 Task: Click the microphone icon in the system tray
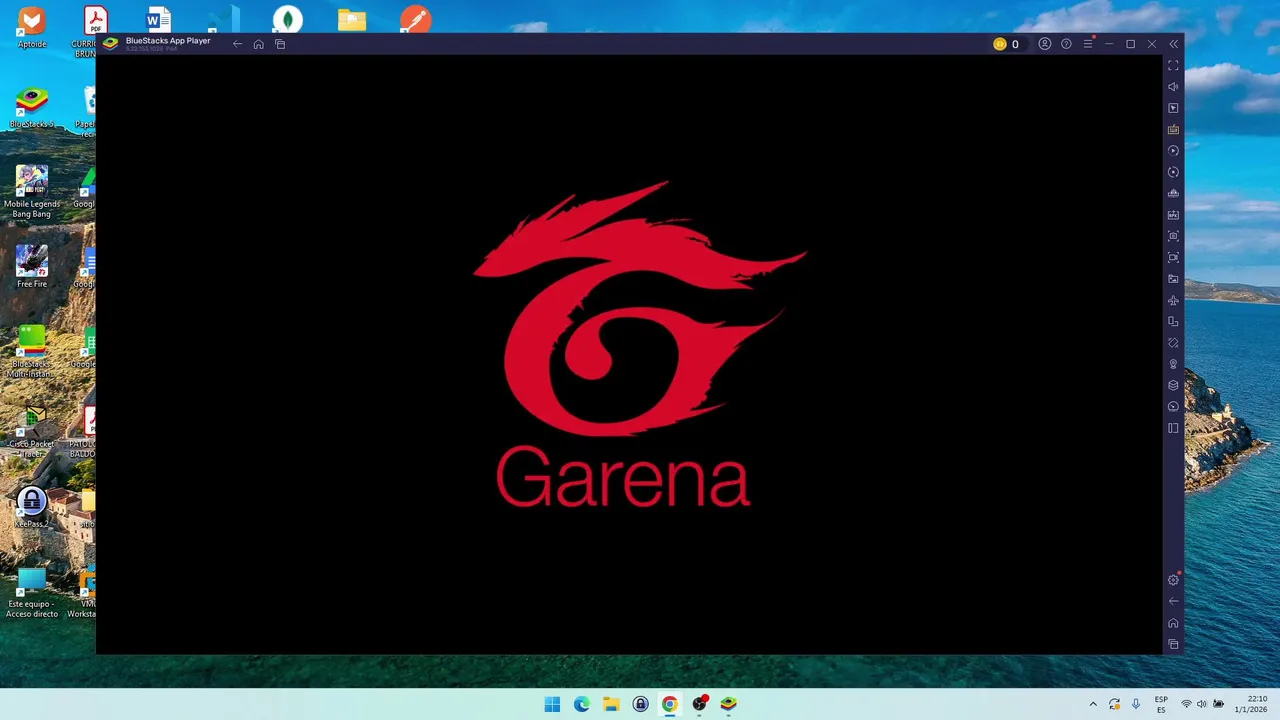pyautogui.click(x=1135, y=704)
